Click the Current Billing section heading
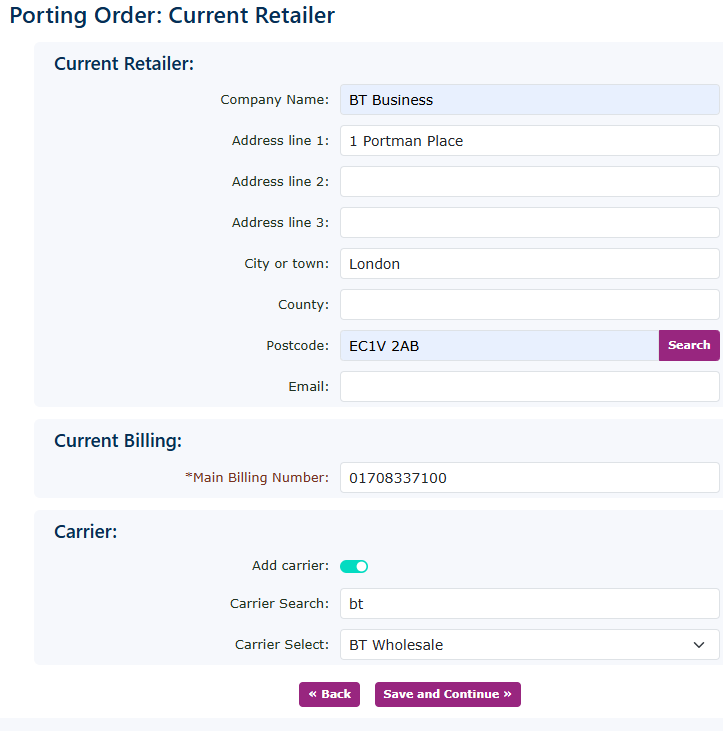This screenshot has width=723, height=731. (118, 441)
